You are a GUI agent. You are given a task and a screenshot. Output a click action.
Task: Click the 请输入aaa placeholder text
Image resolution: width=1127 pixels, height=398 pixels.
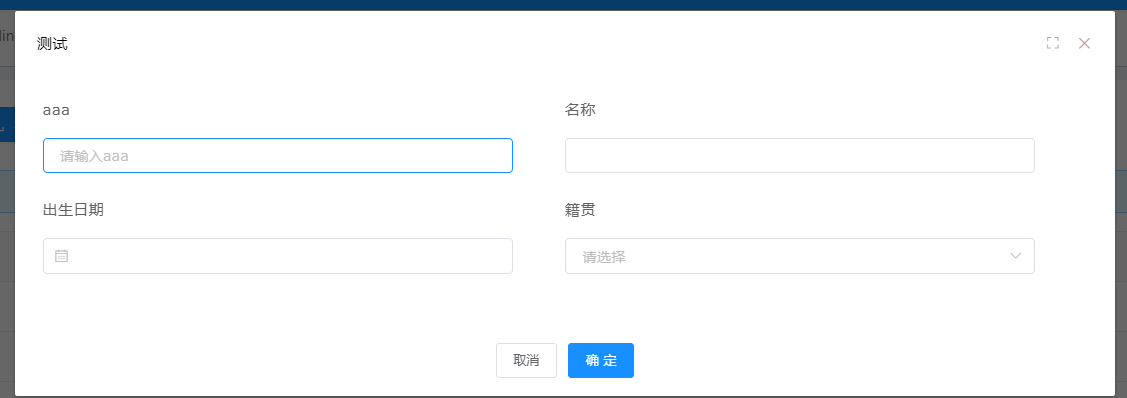[x=94, y=156]
